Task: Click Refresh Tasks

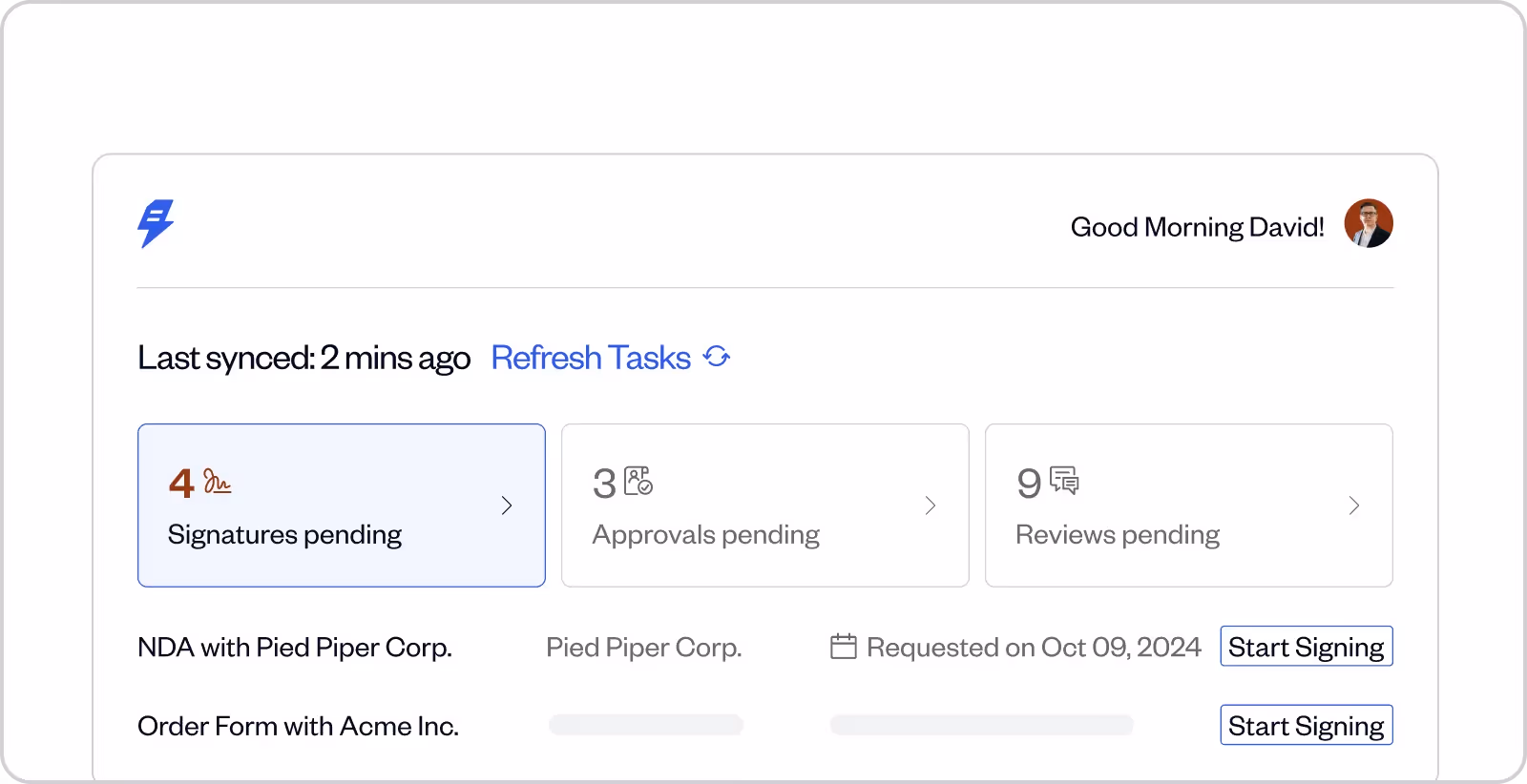Action: (589, 357)
